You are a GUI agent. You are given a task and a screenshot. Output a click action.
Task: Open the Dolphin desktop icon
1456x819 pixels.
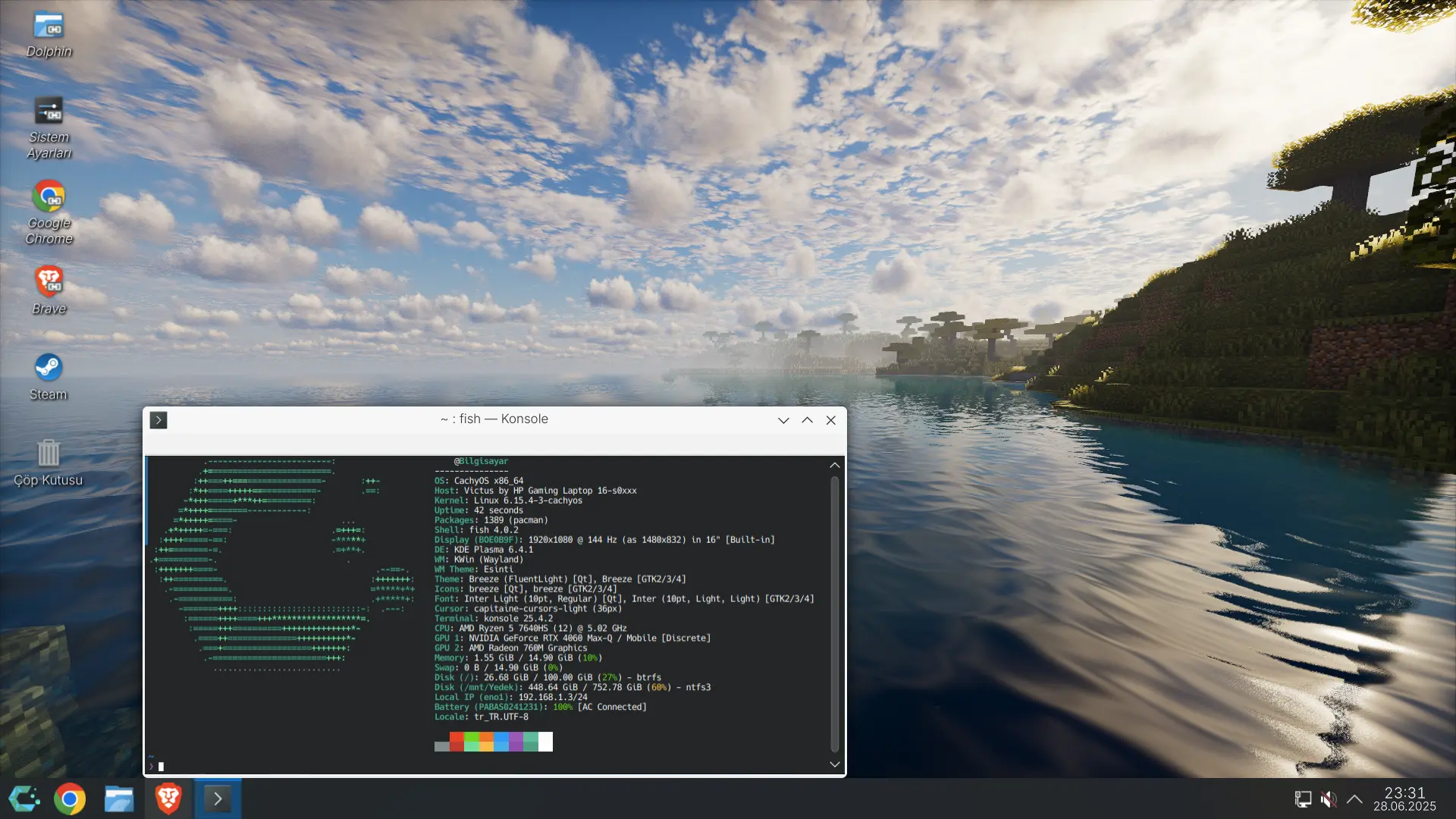coord(49,34)
